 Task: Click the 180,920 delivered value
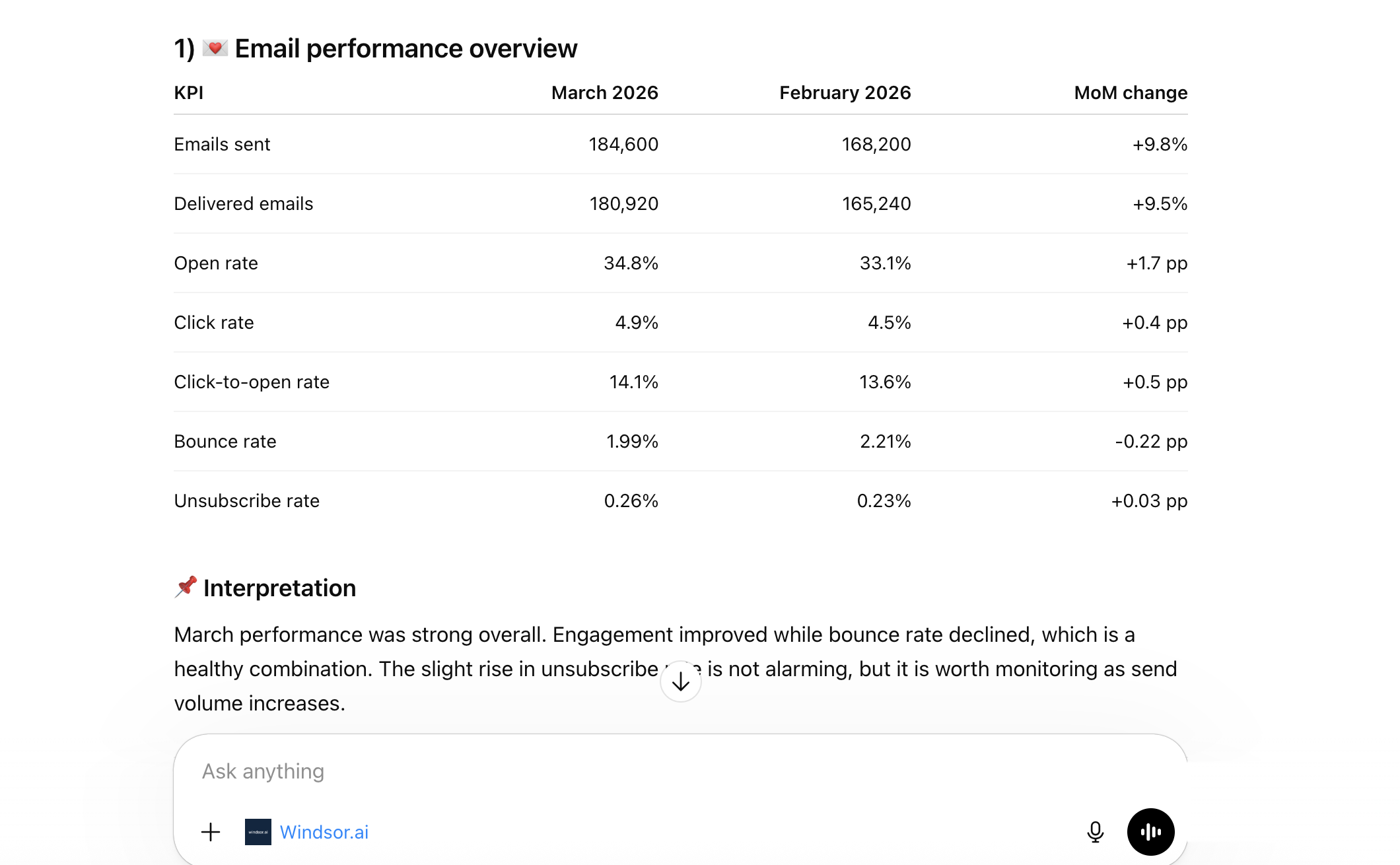[x=624, y=203]
